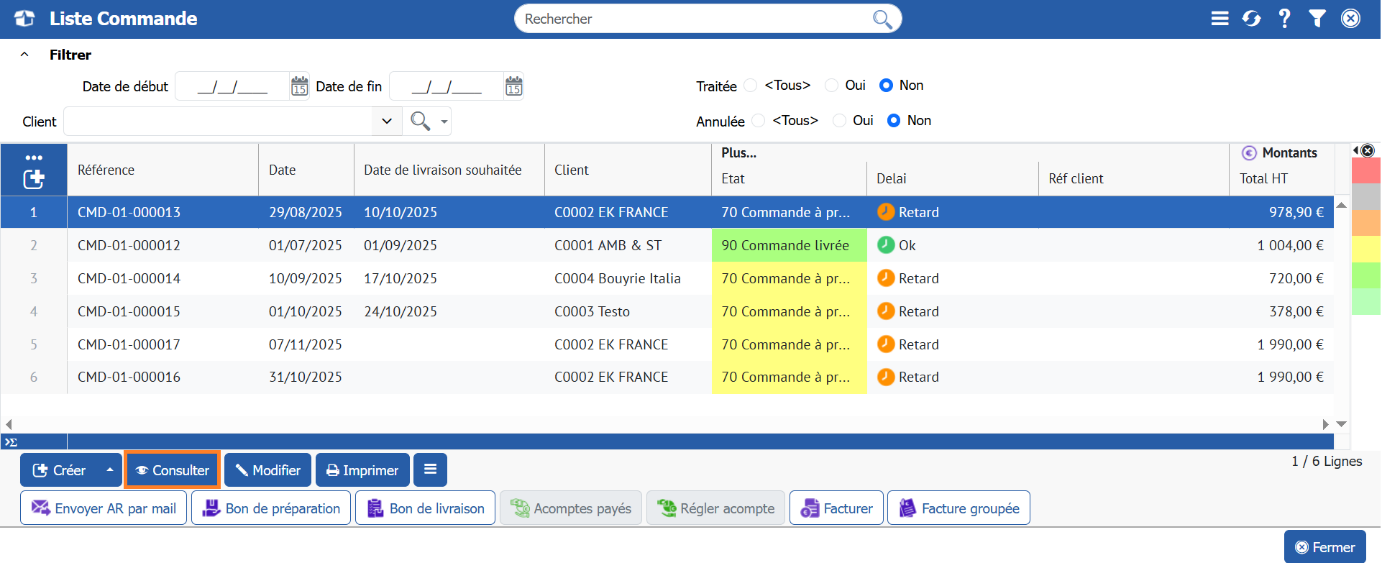
Task: Select Oui radio for Annulée
Action: 839,121
